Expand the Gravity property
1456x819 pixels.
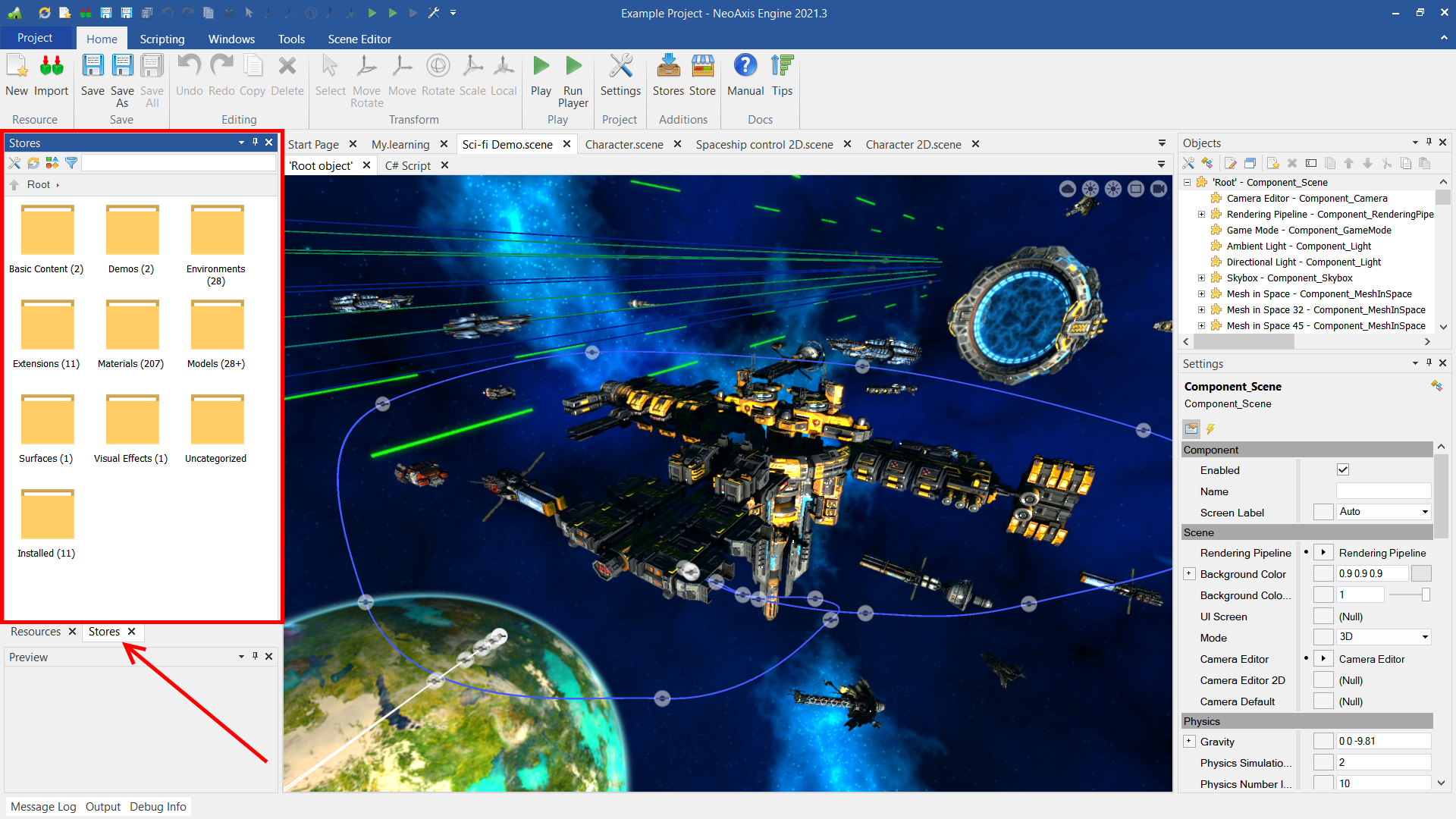[1189, 742]
